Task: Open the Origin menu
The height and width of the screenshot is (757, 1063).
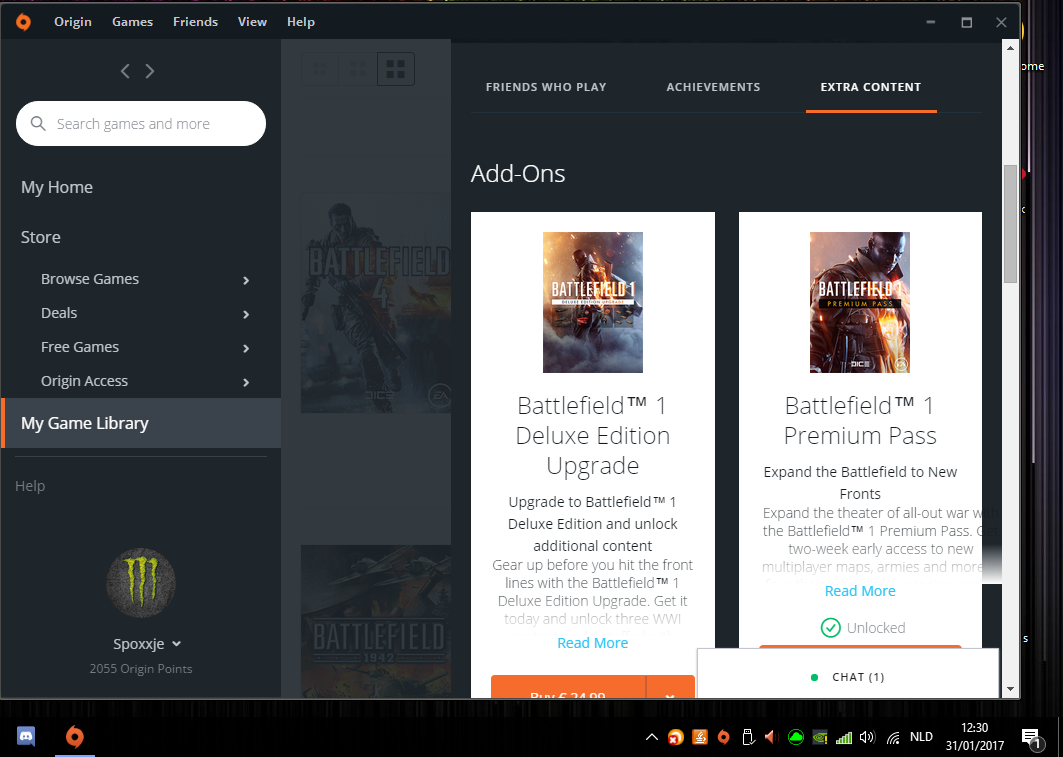Action: pos(73,22)
